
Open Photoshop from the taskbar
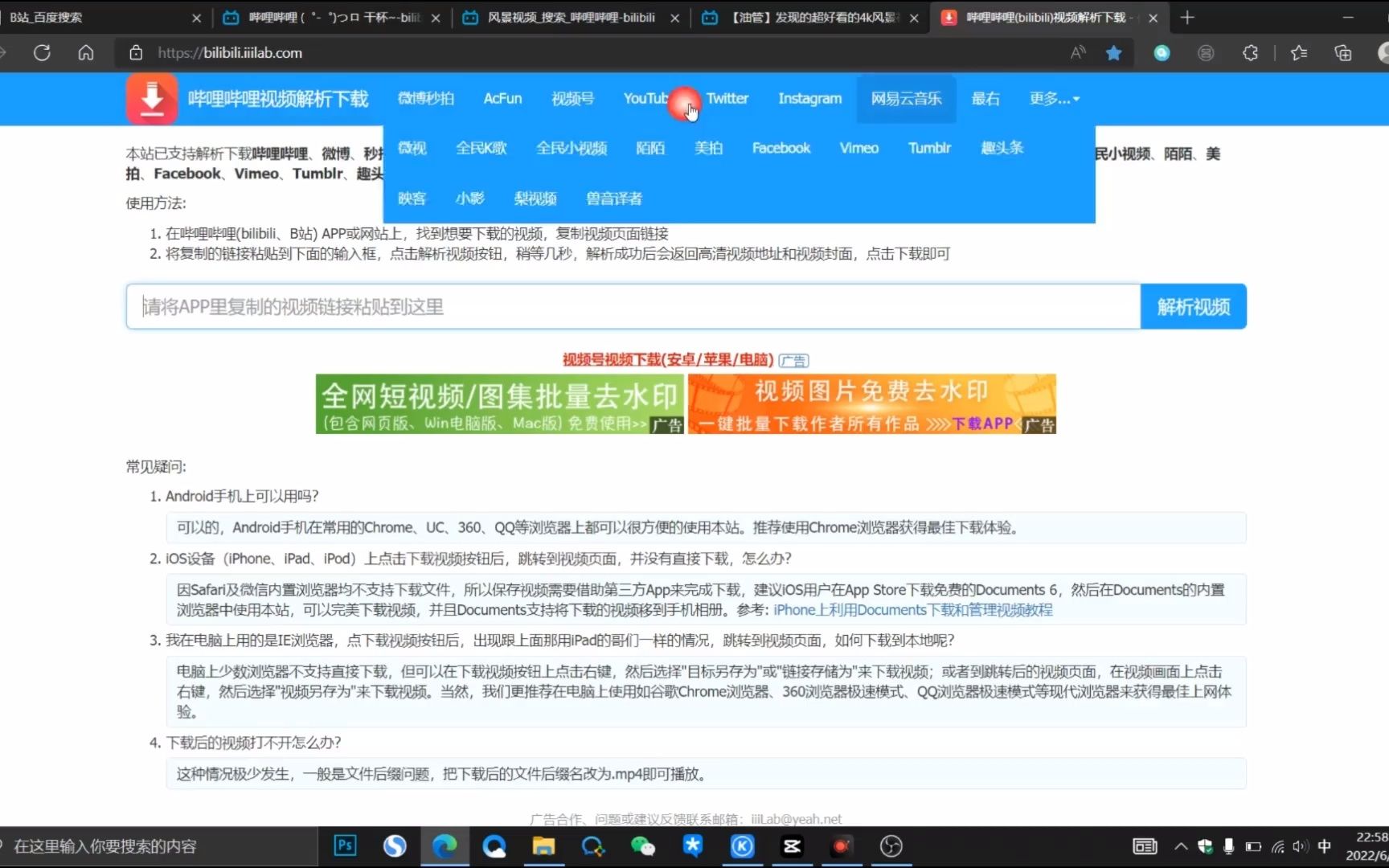coord(345,845)
